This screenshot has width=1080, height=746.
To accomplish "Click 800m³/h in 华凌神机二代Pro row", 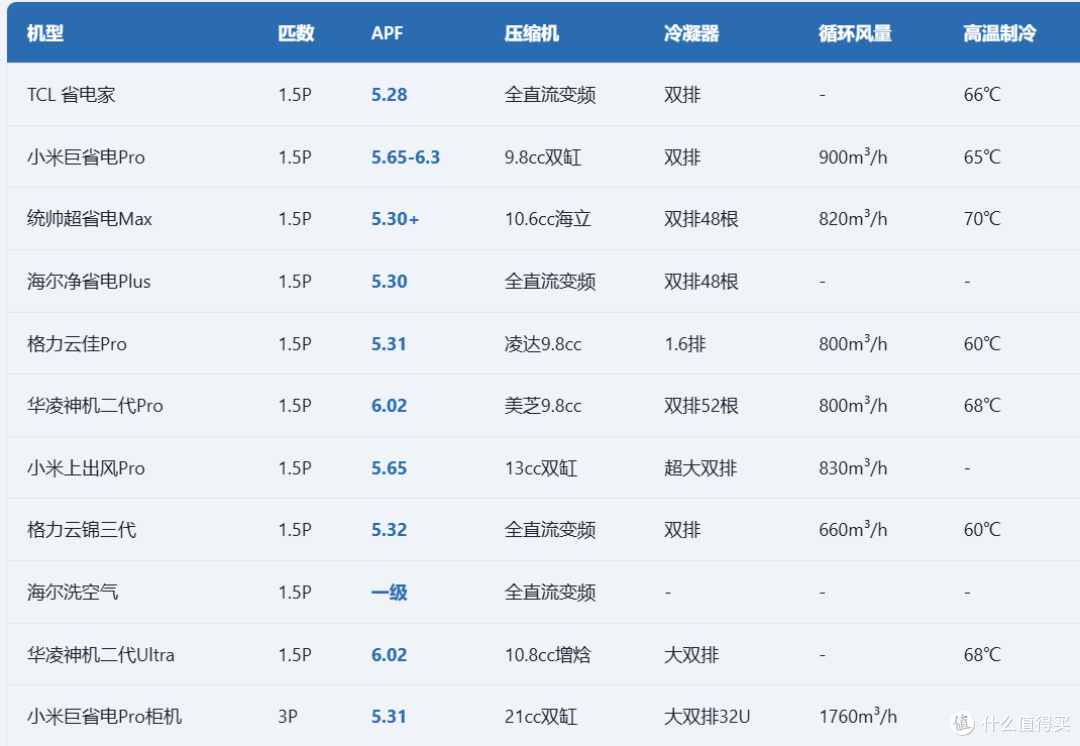I will coord(853,406).
